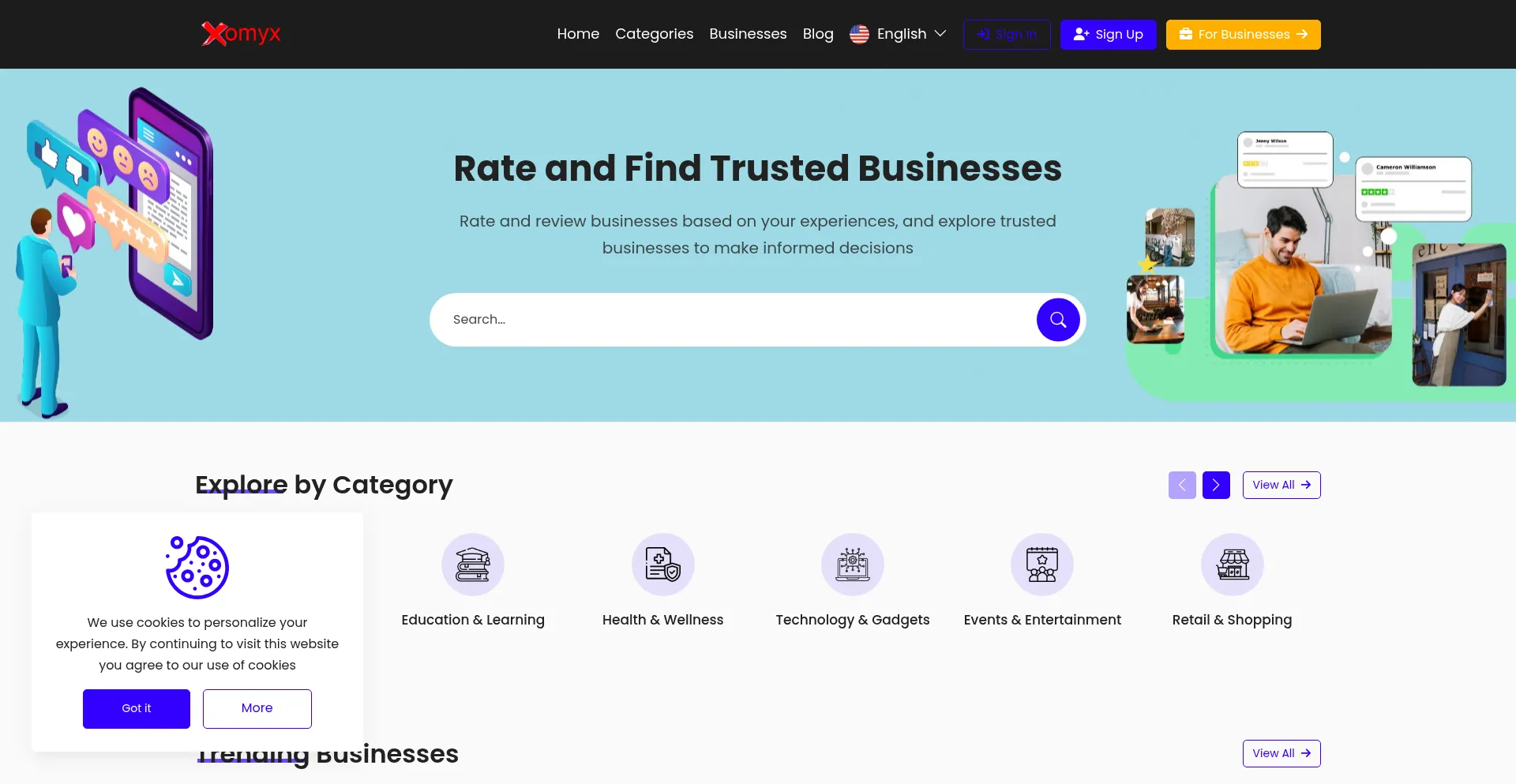This screenshot has width=1516, height=784.
Task: Select the Retail & Shopping category icon
Action: (x=1232, y=564)
